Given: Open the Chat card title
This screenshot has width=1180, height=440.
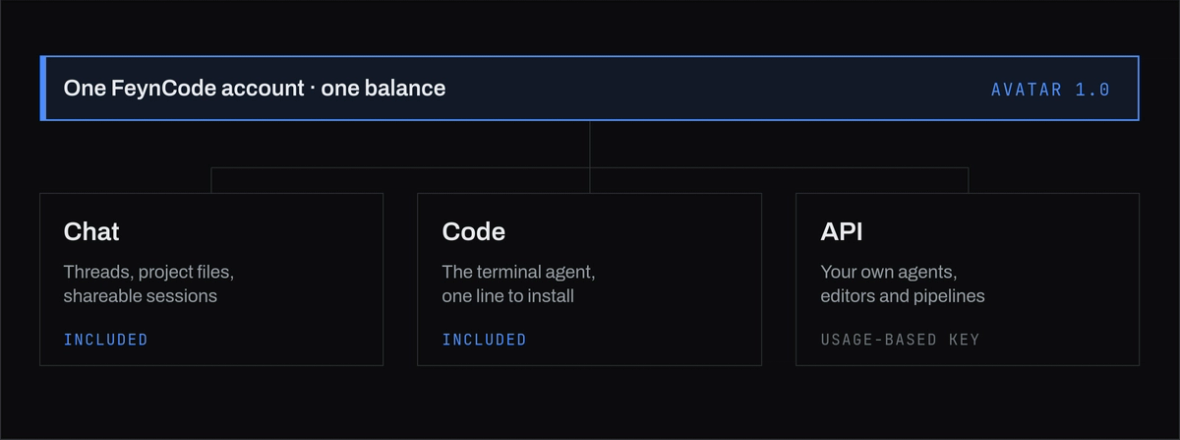Looking at the screenshot, I should [91, 232].
